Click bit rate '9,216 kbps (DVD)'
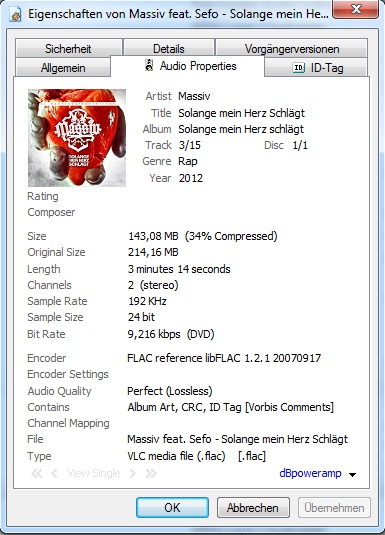Image resolution: width=385 pixels, height=535 pixels. point(171,334)
